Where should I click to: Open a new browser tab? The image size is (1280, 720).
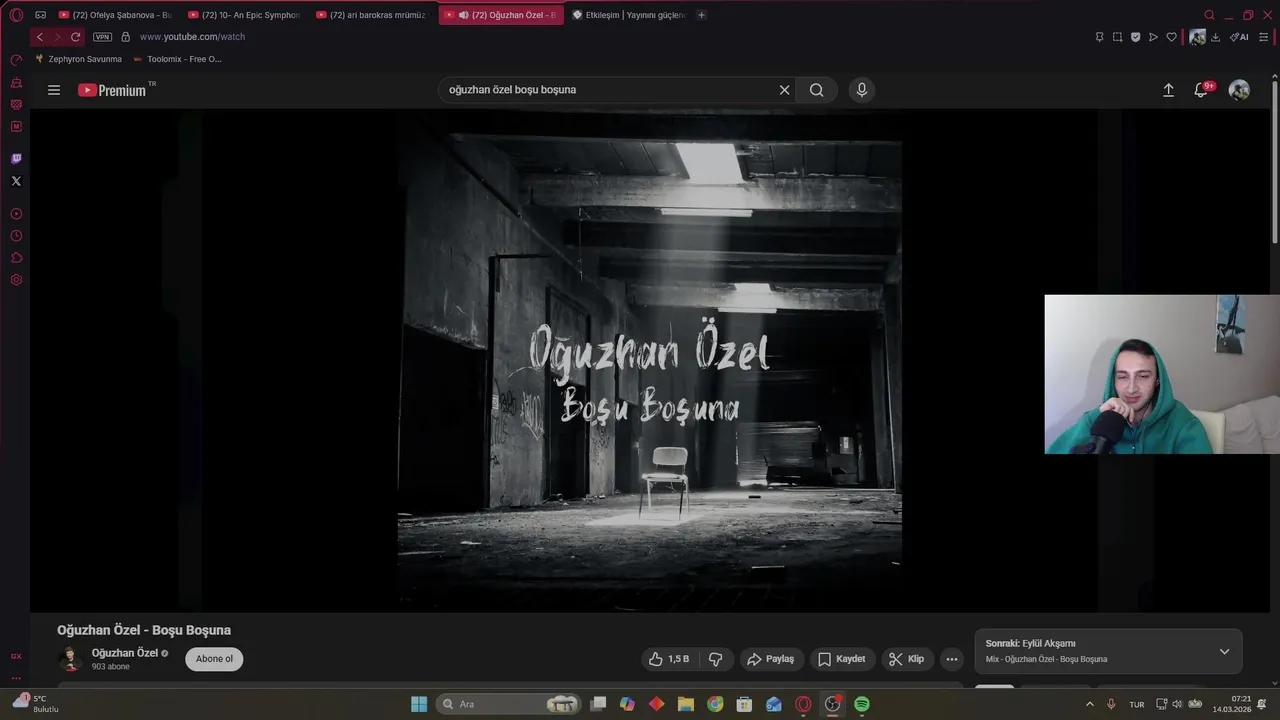(701, 15)
